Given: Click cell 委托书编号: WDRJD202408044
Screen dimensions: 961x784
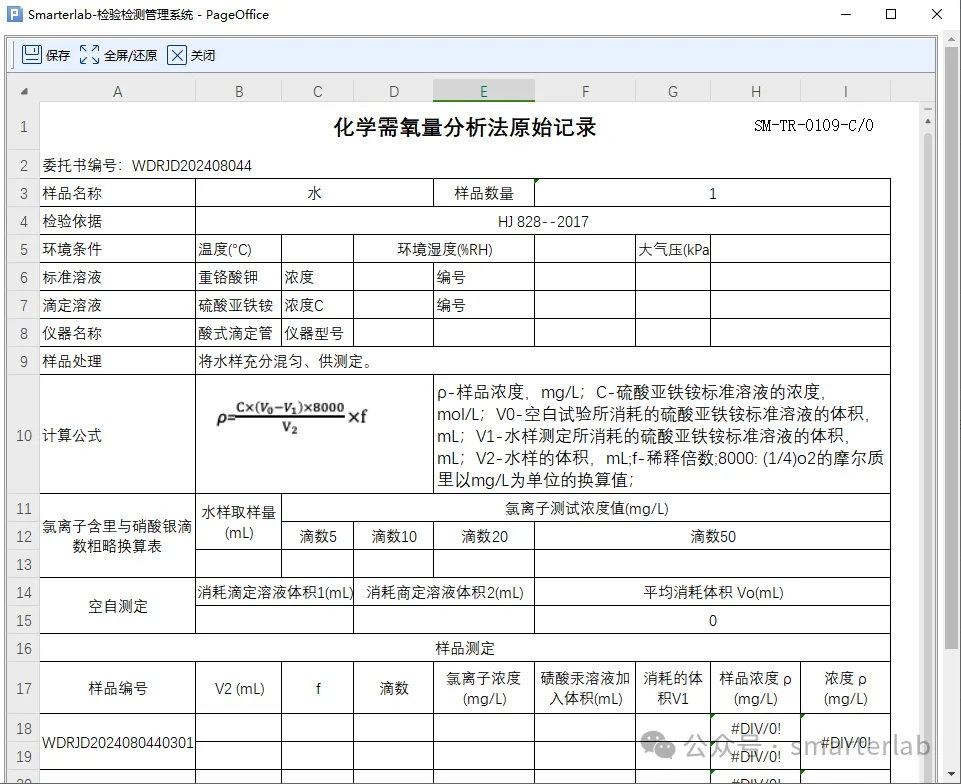Looking at the screenshot, I should pos(147,166).
